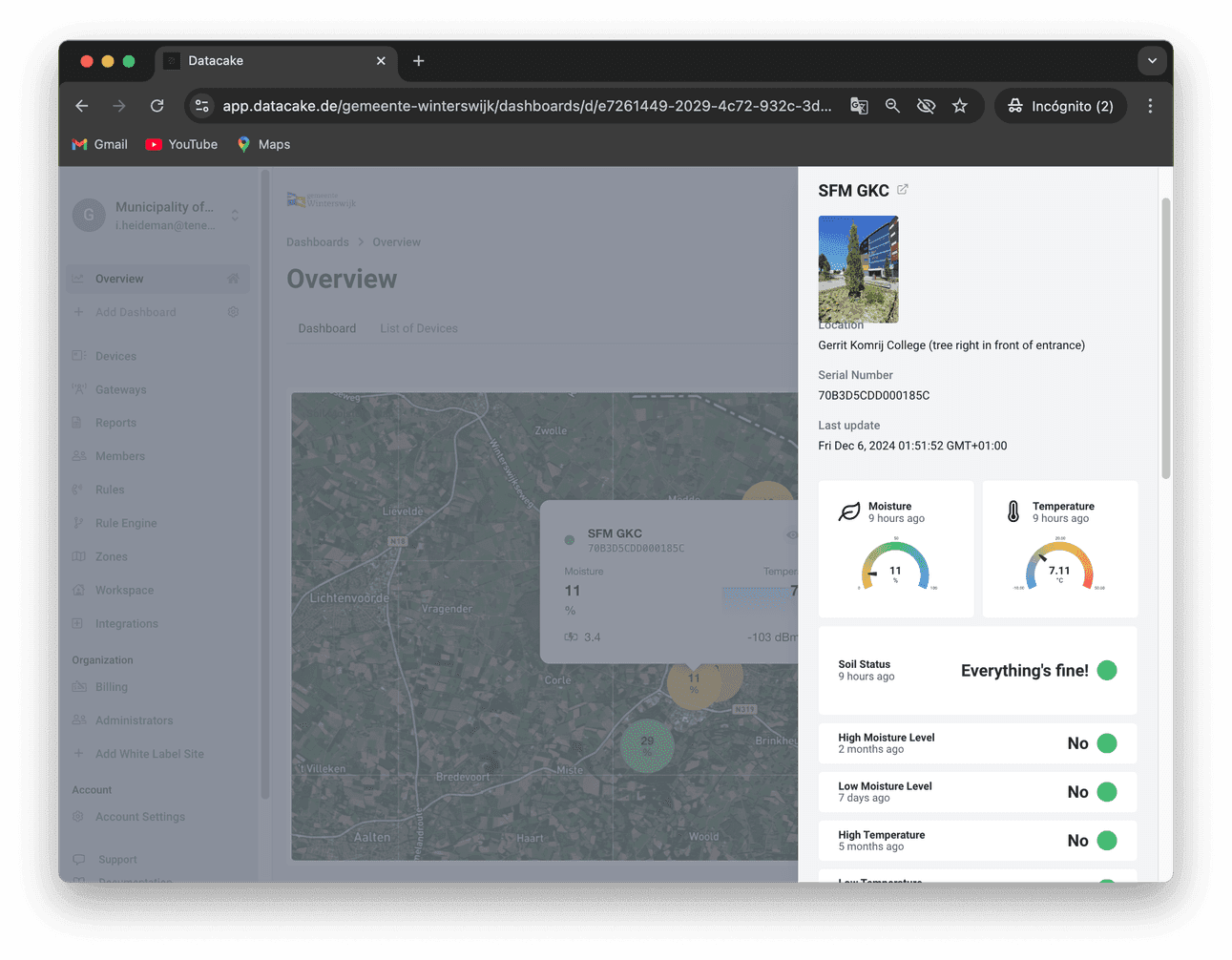Open site information icon in address bar
The width and height of the screenshot is (1232, 960).
[202, 106]
